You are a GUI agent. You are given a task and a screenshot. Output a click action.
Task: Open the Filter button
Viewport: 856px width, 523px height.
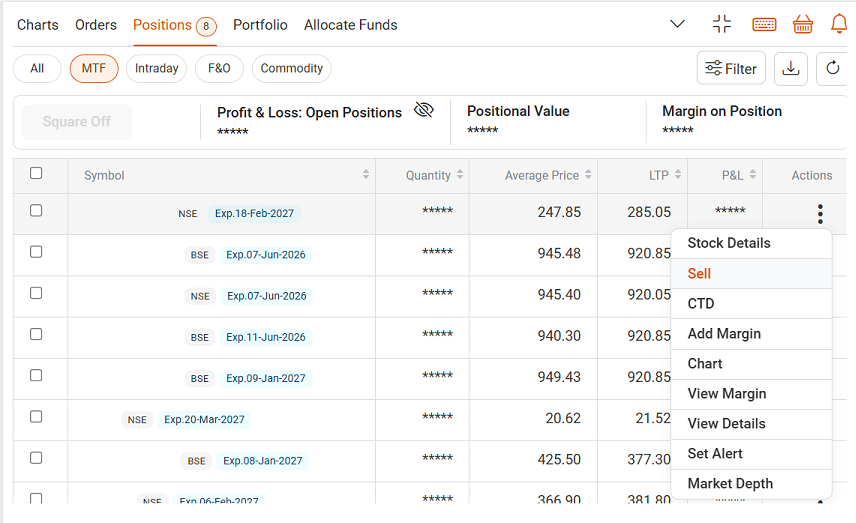(731, 68)
